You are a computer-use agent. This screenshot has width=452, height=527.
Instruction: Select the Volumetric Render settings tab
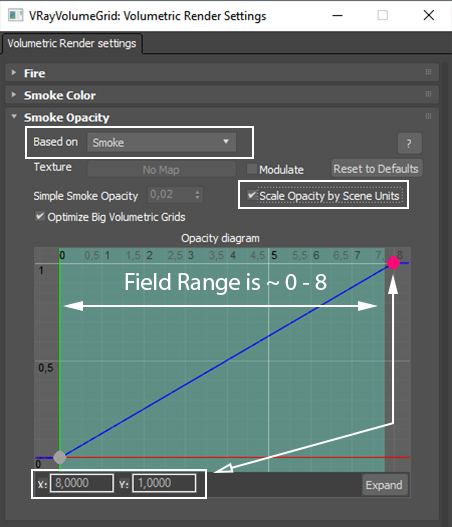[72, 43]
